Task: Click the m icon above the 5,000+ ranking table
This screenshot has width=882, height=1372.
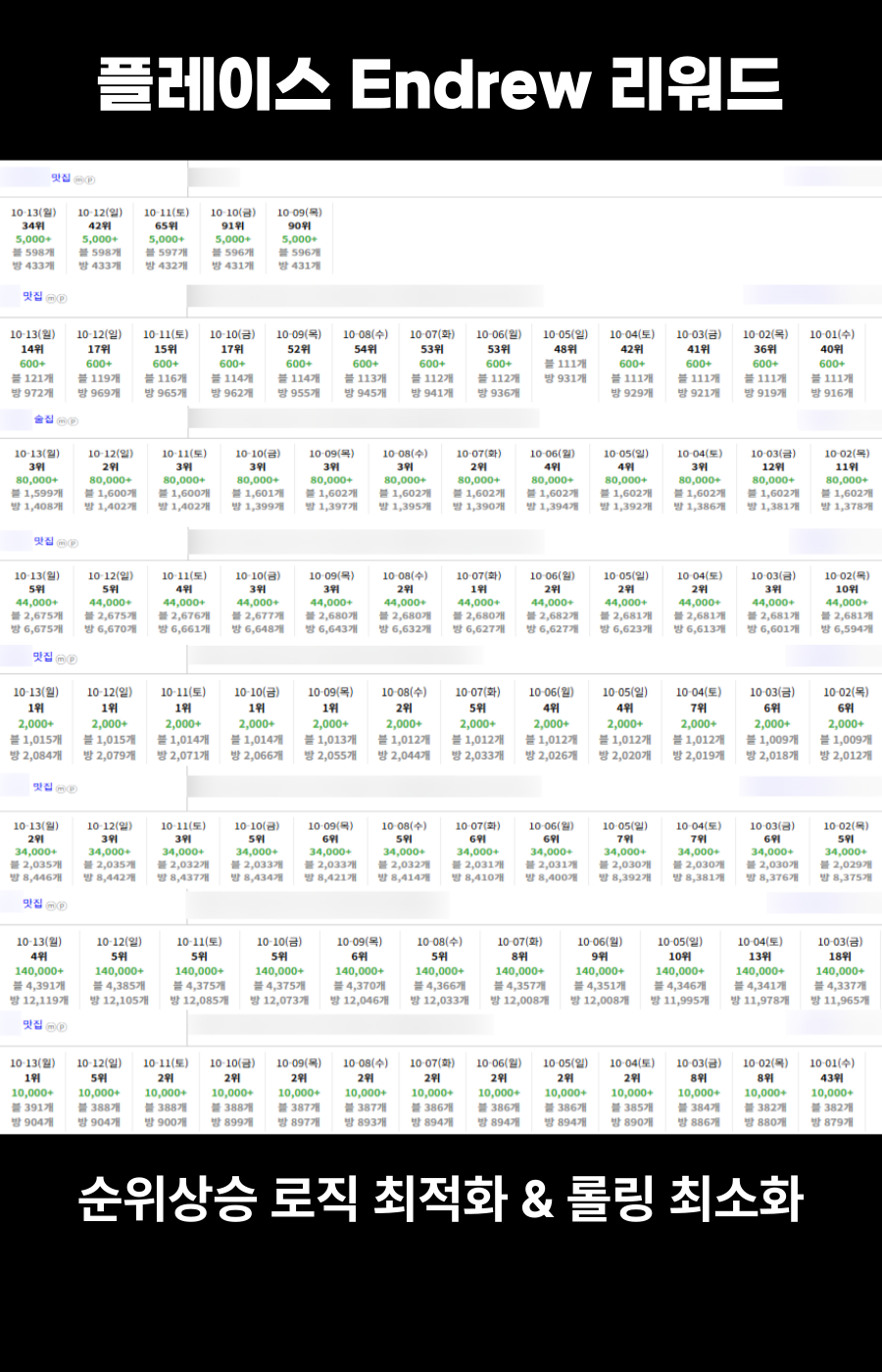Action: (x=79, y=180)
